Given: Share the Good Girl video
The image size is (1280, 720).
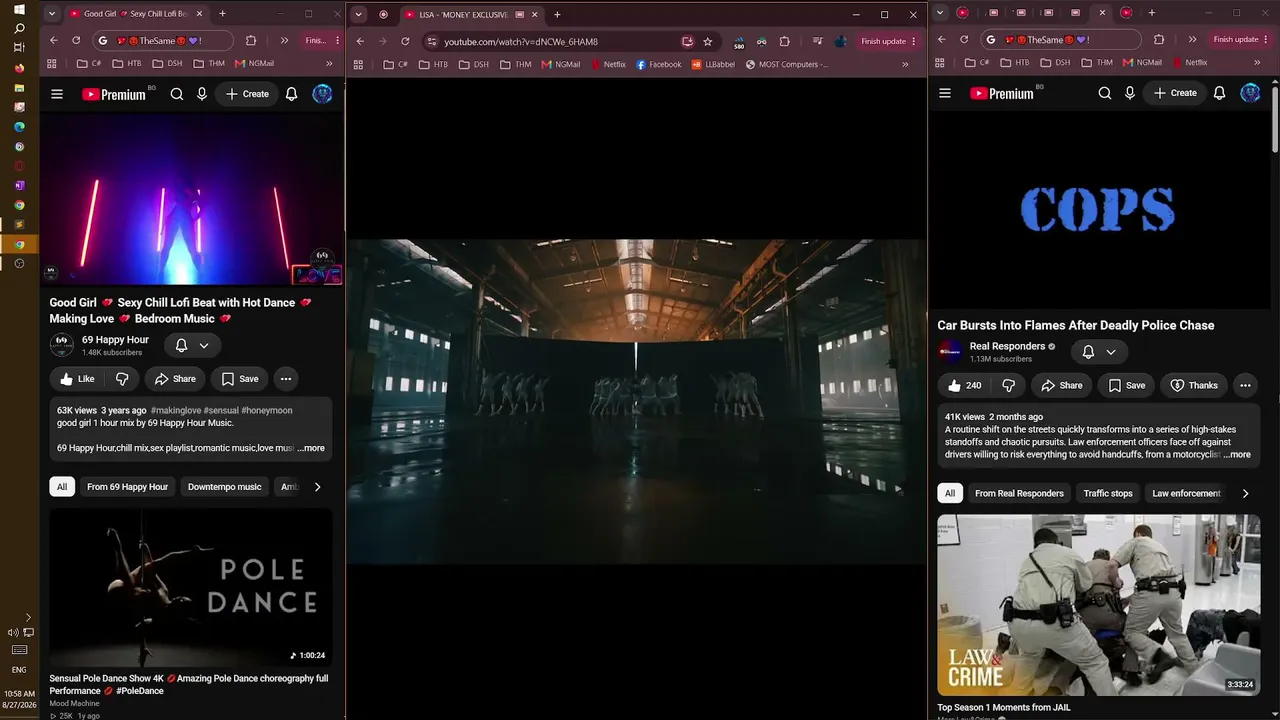Looking at the screenshot, I should coord(175,379).
